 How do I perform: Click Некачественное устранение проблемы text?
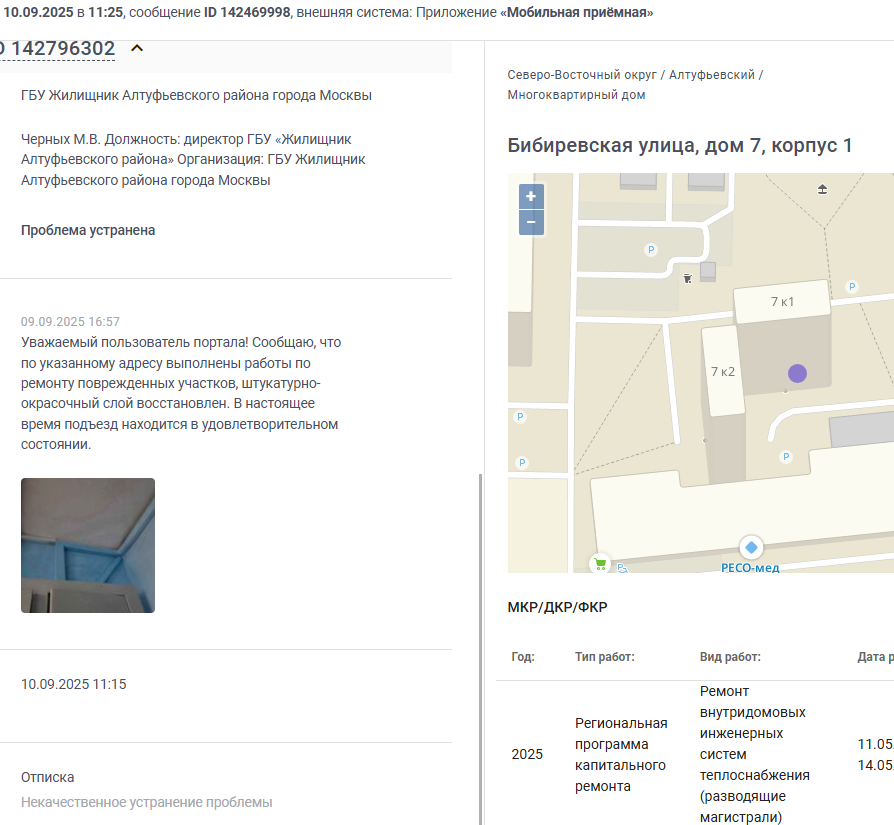pos(147,802)
